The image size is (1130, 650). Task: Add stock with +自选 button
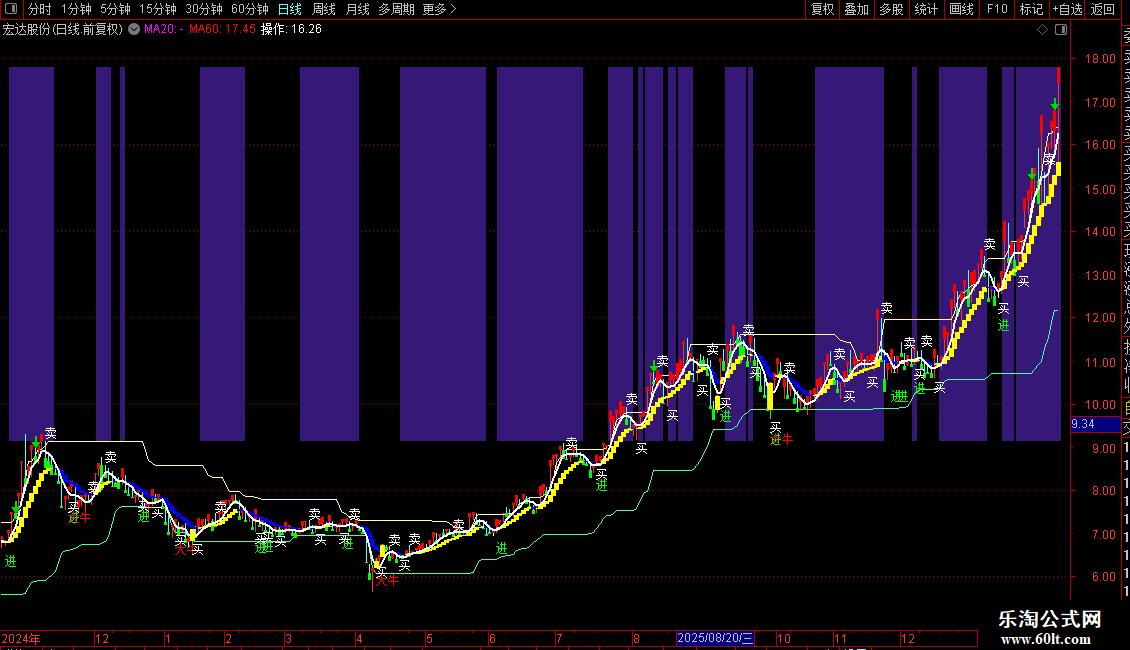pos(1067,9)
